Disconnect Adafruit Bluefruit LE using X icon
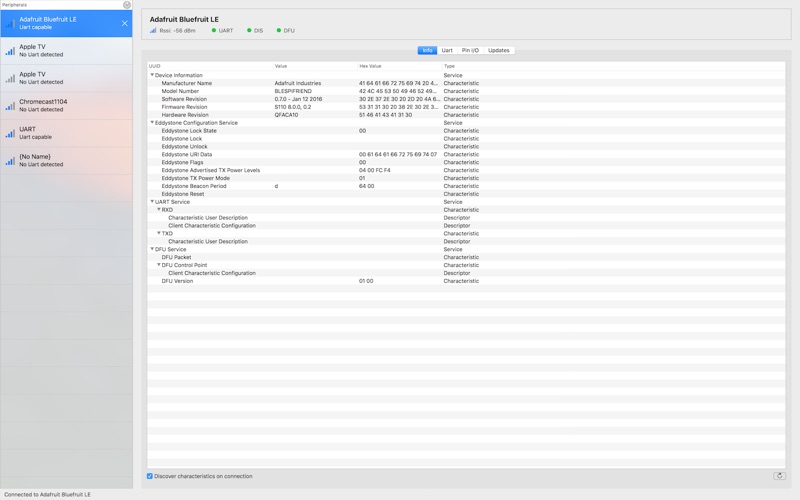Viewport: 800px width, 500px height. (x=124, y=23)
